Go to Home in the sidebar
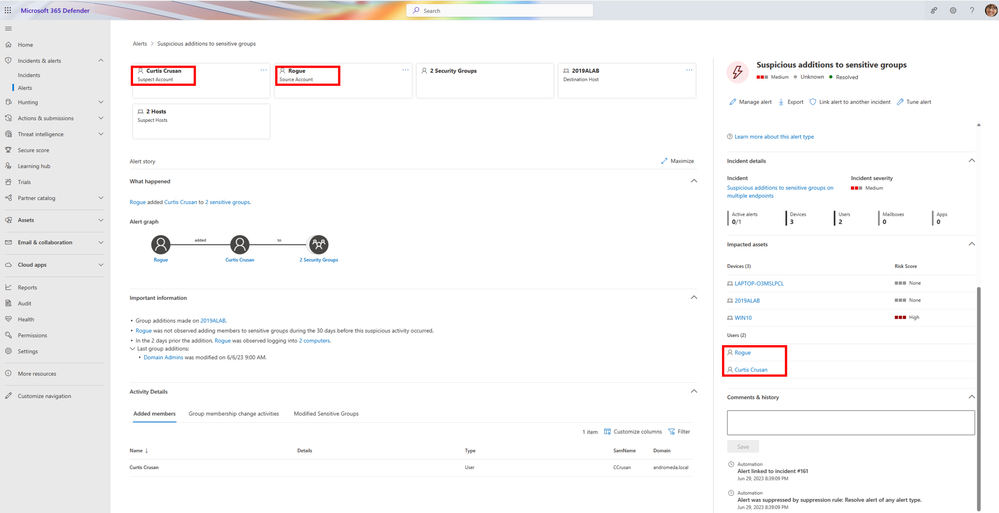 click(x=25, y=45)
